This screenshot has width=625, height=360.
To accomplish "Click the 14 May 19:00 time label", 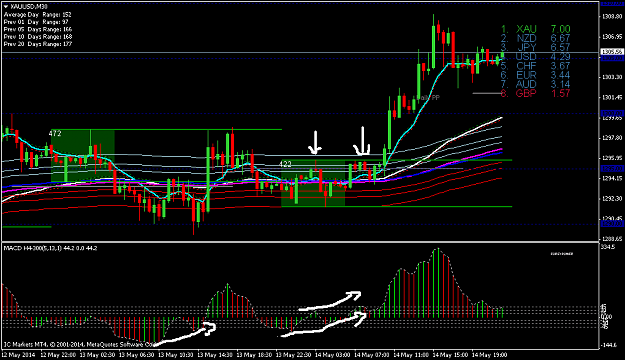I will (x=489, y=355).
